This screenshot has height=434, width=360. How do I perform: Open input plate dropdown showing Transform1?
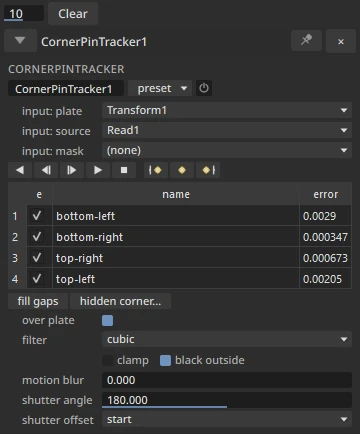(x=227, y=110)
